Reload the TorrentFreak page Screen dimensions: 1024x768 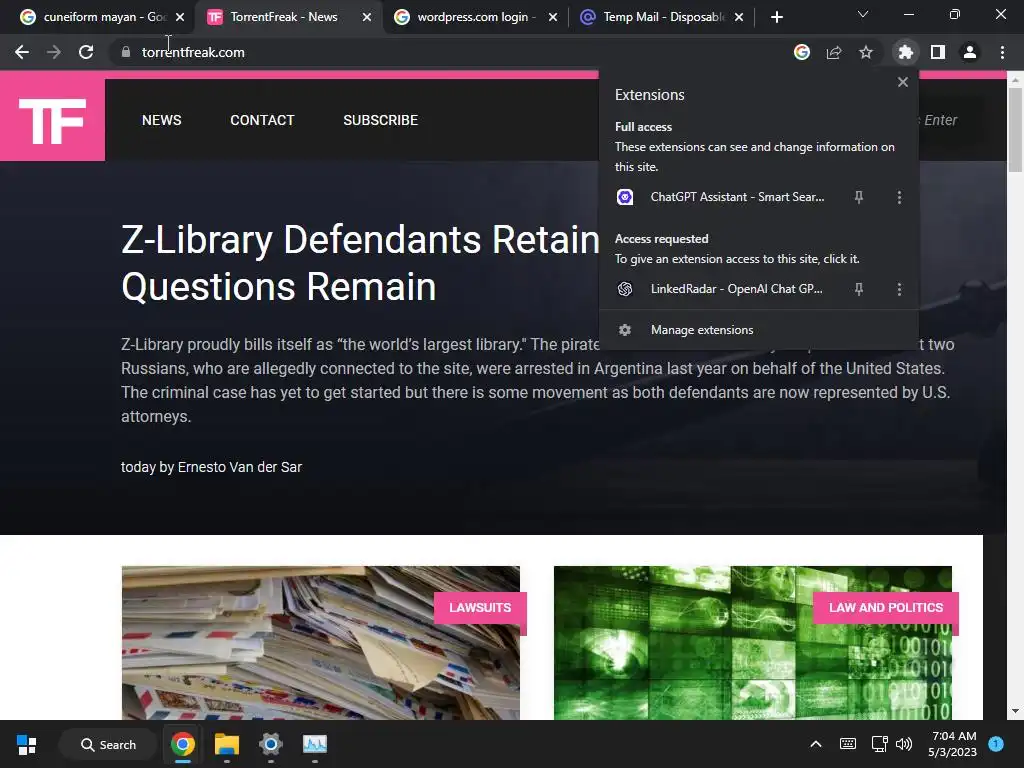pyautogui.click(x=86, y=52)
